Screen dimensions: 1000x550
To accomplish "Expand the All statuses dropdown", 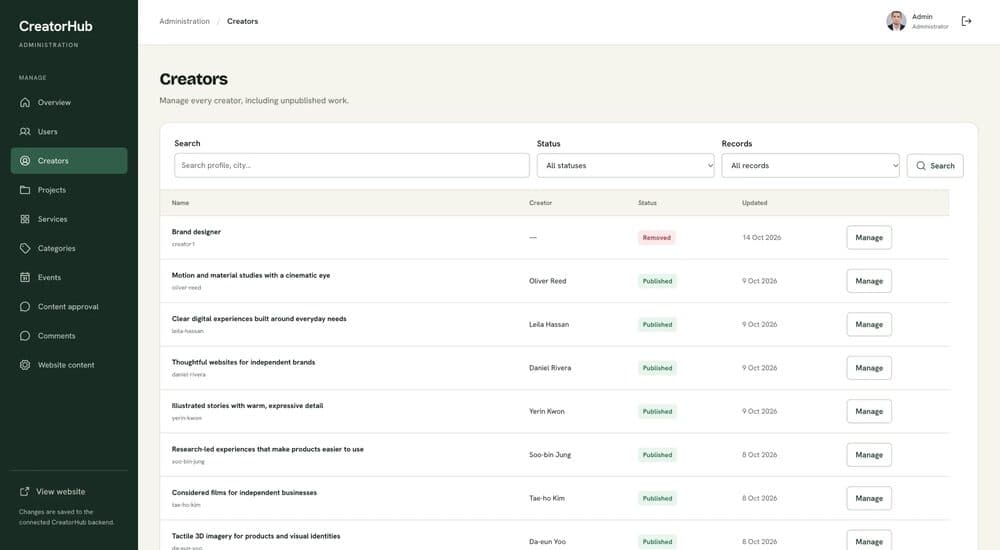I will pyautogui.click(x=626, y=165).
